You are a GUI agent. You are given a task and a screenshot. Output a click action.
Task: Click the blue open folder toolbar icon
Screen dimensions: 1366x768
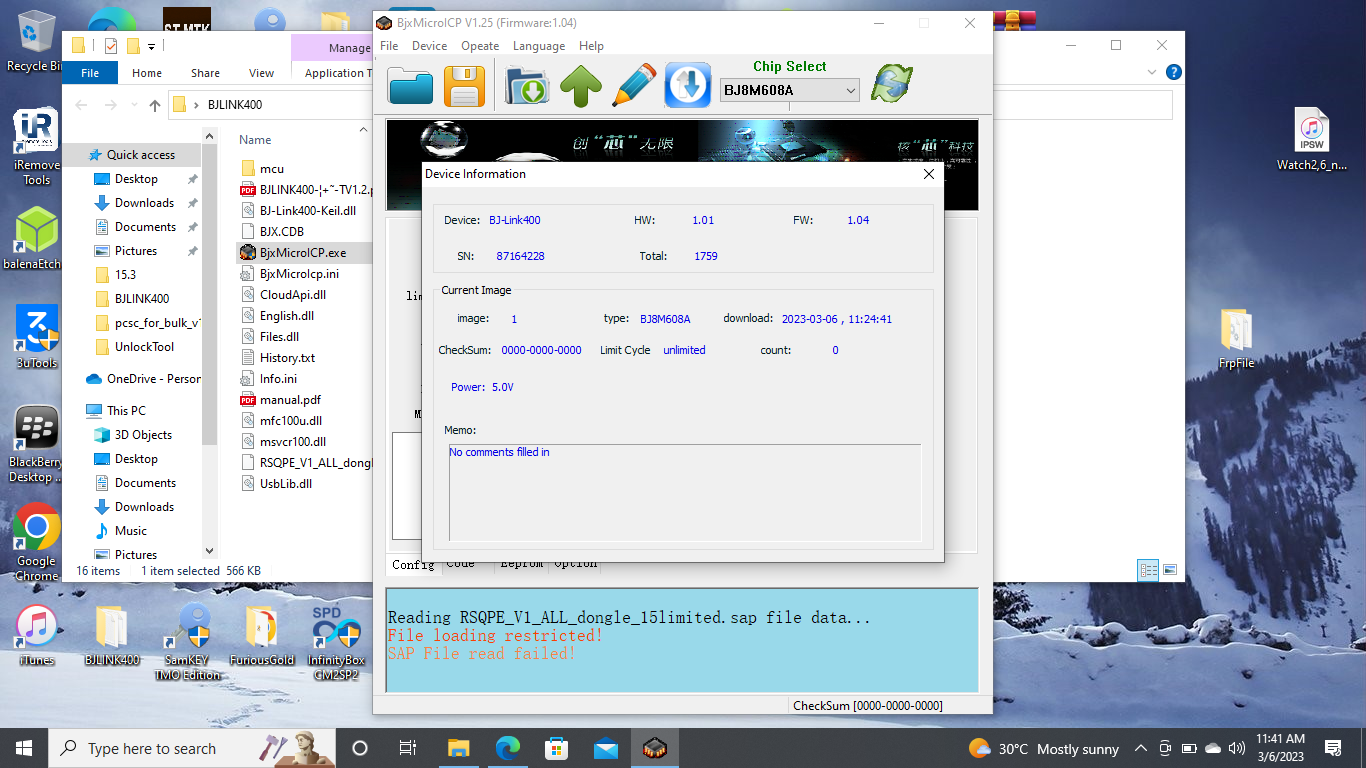(x=410, y=87)
